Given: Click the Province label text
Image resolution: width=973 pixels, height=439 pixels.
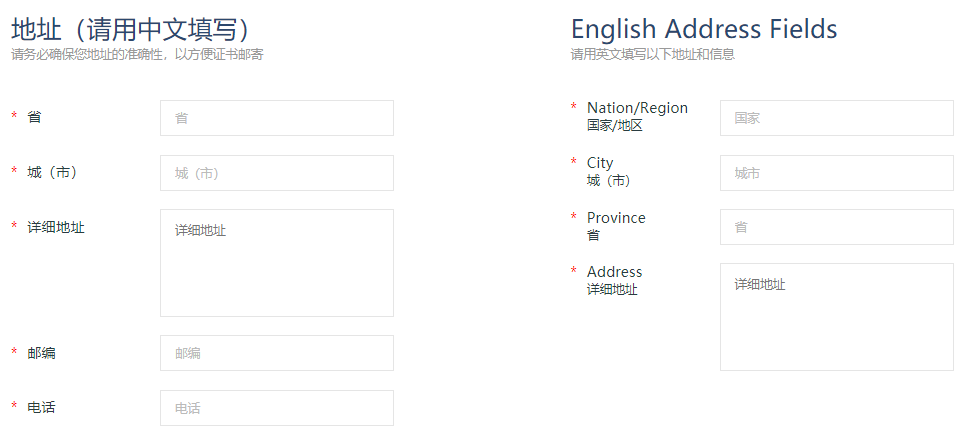Looking at the screenshot, I should (x=616, y=218).
